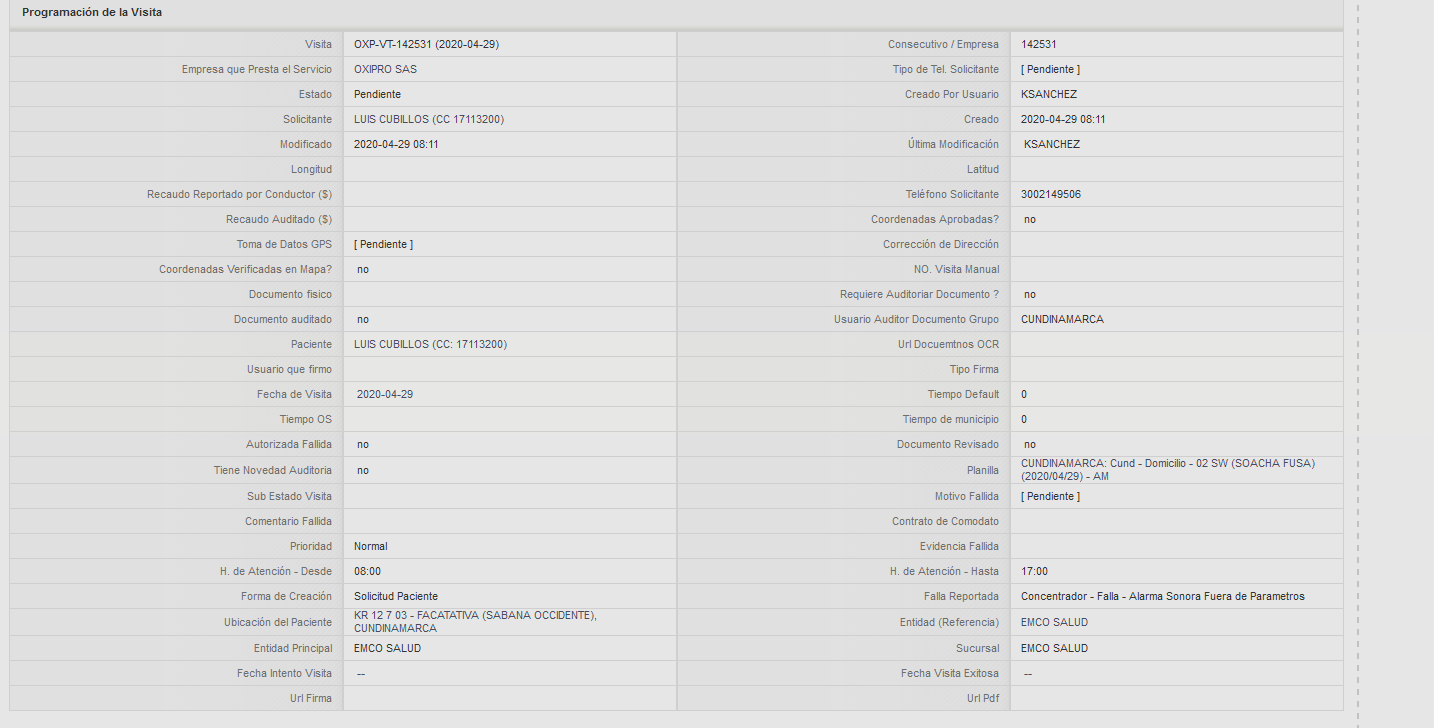
Task: Click the '[ Pendiente ]' Motivo Fallida value
Action: pos(1050,496)
